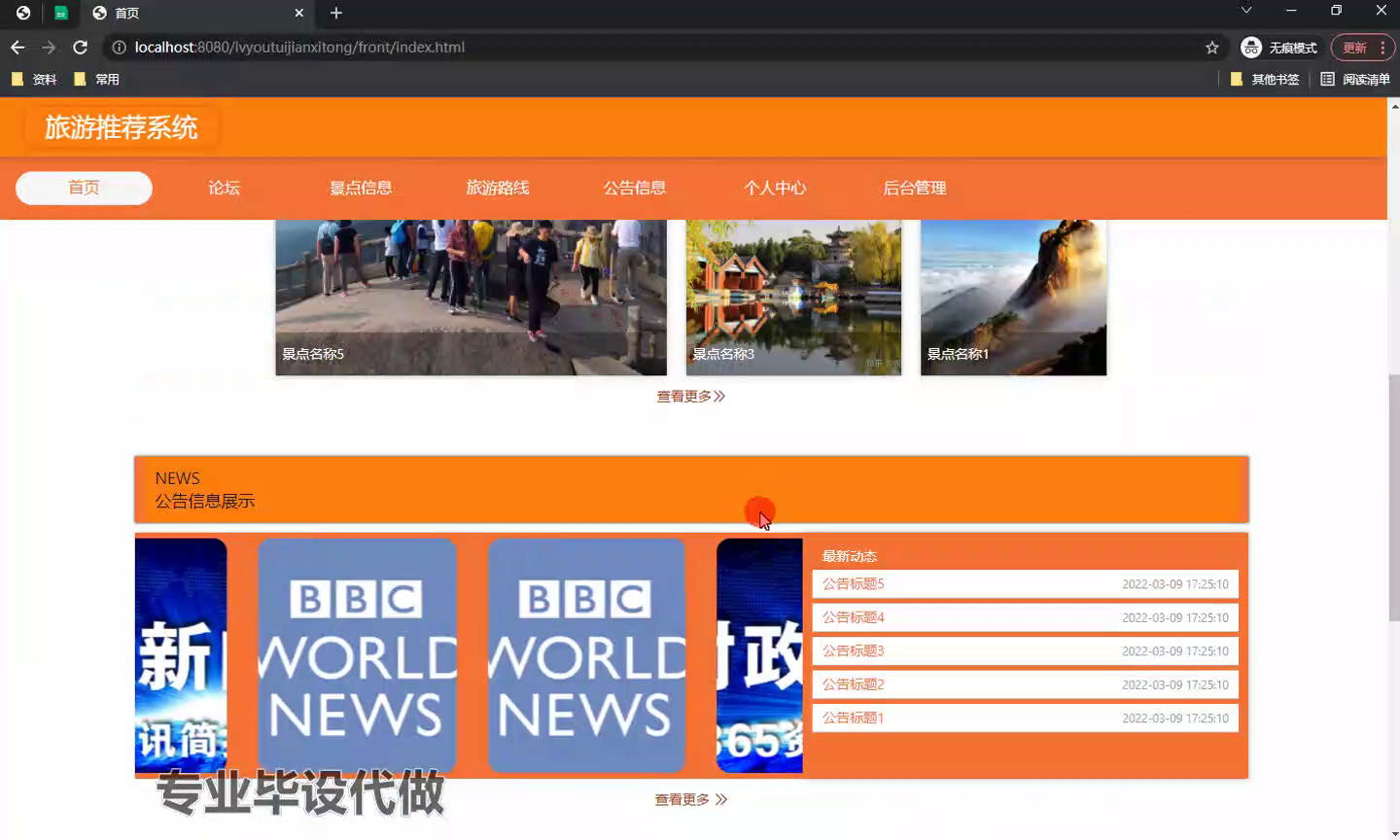Viewport: 1400px width, 840px height.
Task: Click the first BBC World News carousel image
Action: (357, 655)
